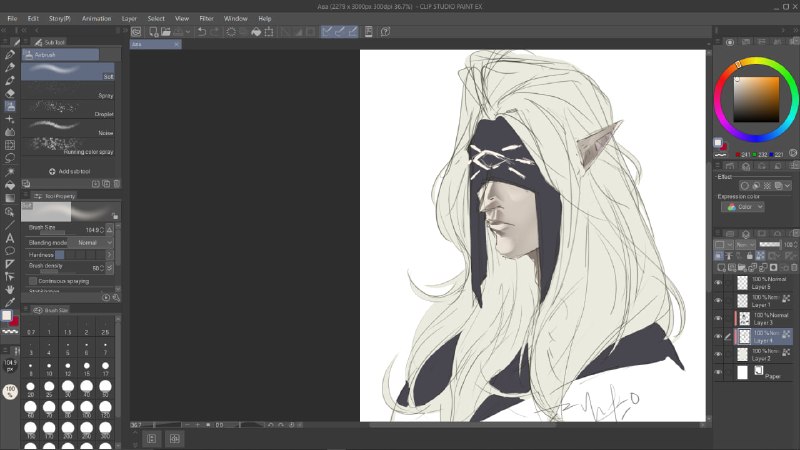Viewport: 800px width, 450px height.
Task: Click inside the color wheel square
Action: click(756, 99)
